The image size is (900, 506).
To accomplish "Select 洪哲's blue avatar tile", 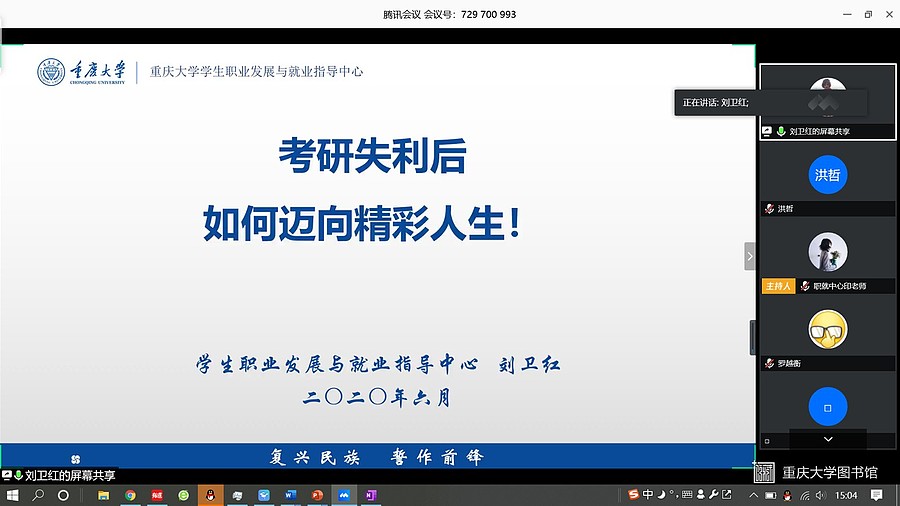I will (x=827, y=175).
